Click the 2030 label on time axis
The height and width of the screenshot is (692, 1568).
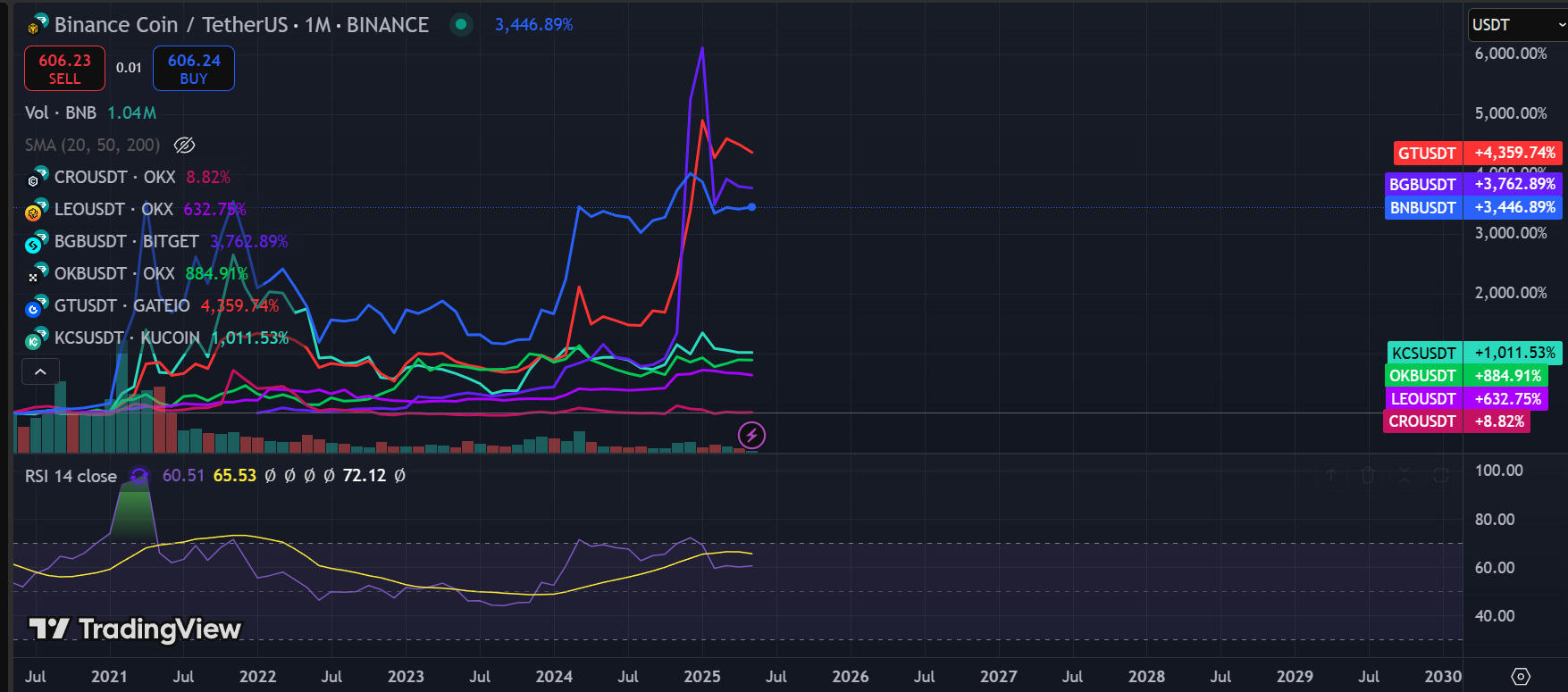pyautogui.click(x=1443, y=677)
